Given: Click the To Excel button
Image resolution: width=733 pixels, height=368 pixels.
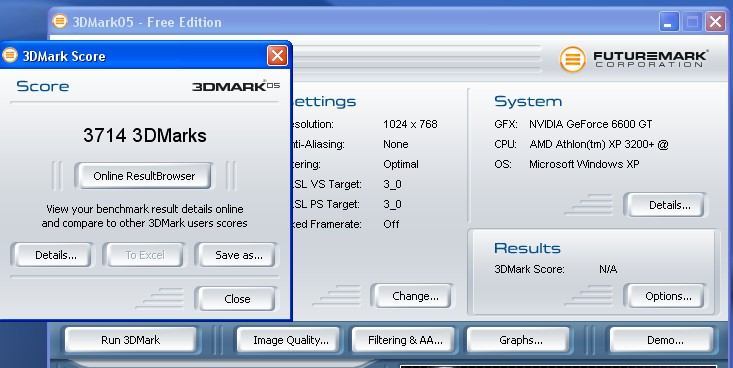Looking at the screenshot, I should pos(144,255).
